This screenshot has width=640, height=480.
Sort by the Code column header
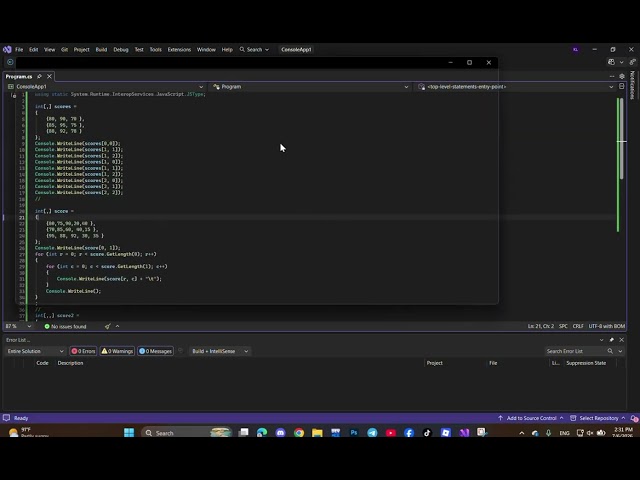(42, 363)
